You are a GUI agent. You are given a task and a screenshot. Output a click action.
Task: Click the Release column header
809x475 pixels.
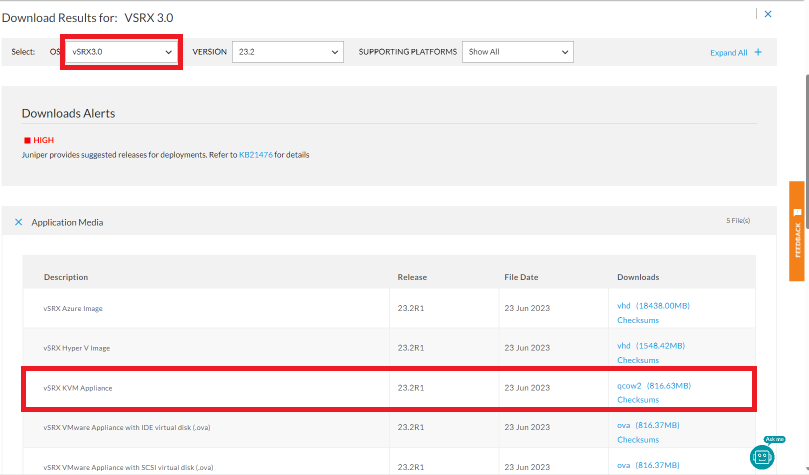pos(412,277)
